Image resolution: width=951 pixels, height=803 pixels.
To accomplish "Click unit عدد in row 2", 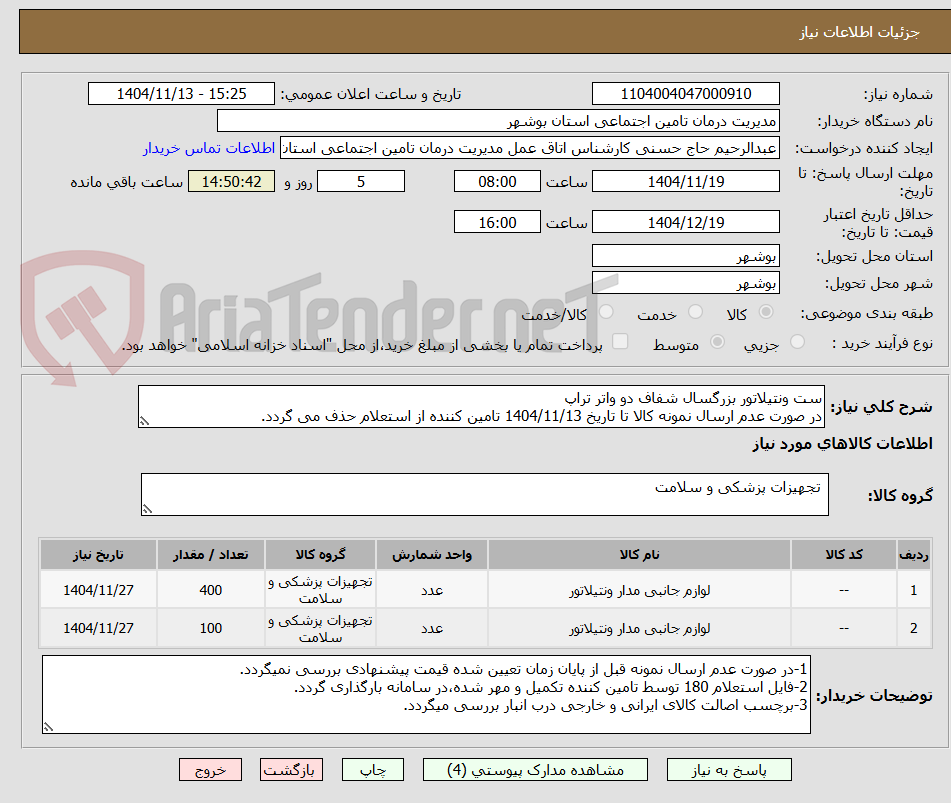I will click(x=432, y=628).
